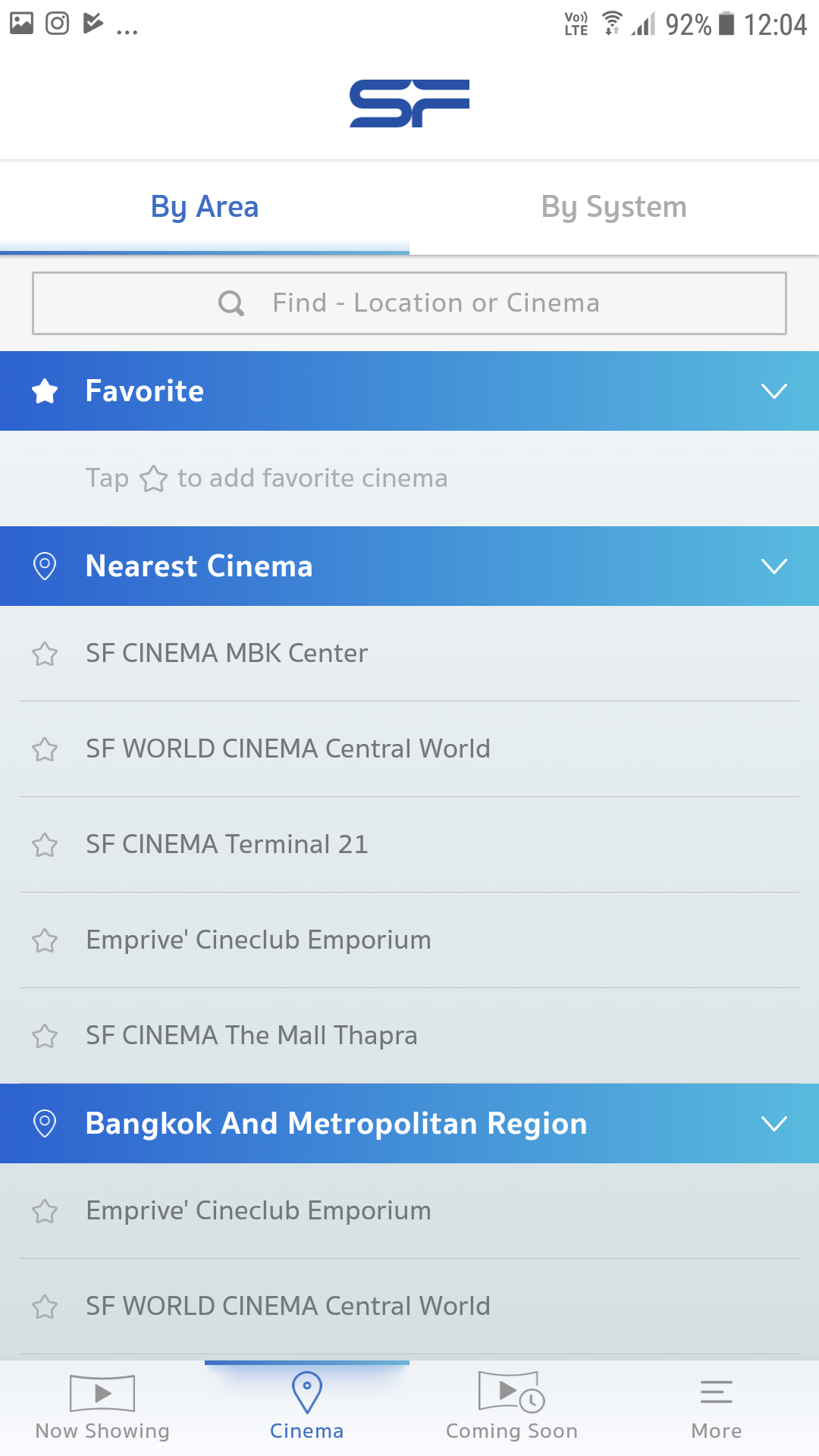Tap the Favorite section title
The width and height of the screenshot is (819, 1456).
click(x=145, y=391)
